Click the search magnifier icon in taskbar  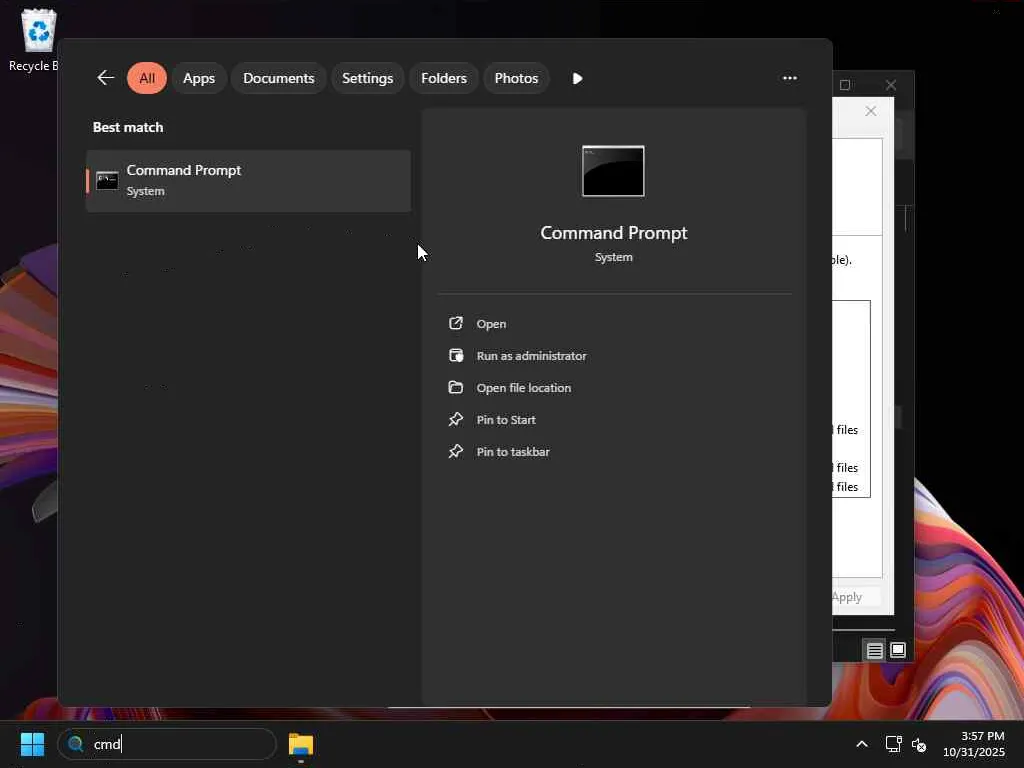coord(76,744)
